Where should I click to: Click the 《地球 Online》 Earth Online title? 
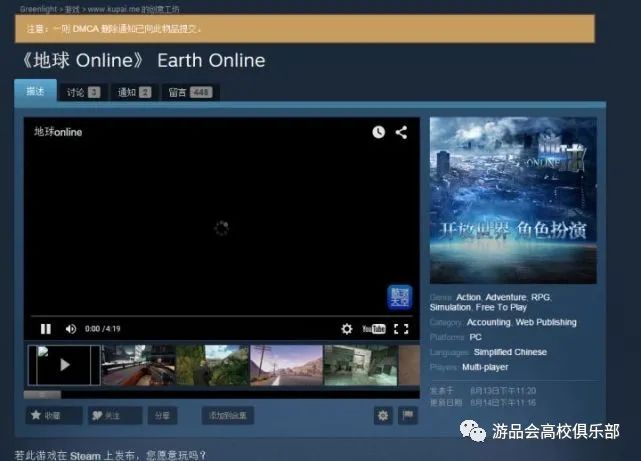tap(143, 60)
